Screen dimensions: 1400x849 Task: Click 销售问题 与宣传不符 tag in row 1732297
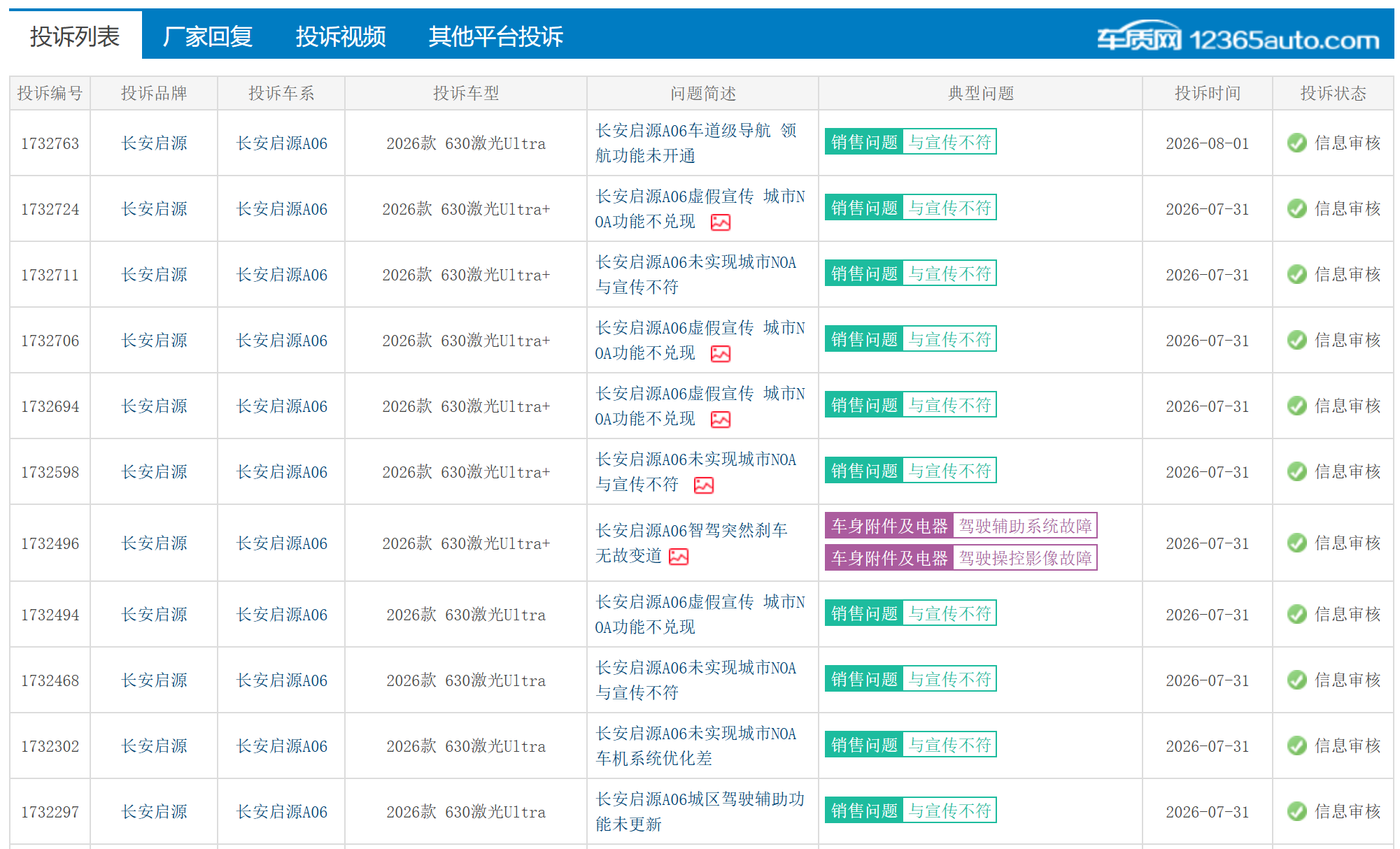tap(910, 811)
